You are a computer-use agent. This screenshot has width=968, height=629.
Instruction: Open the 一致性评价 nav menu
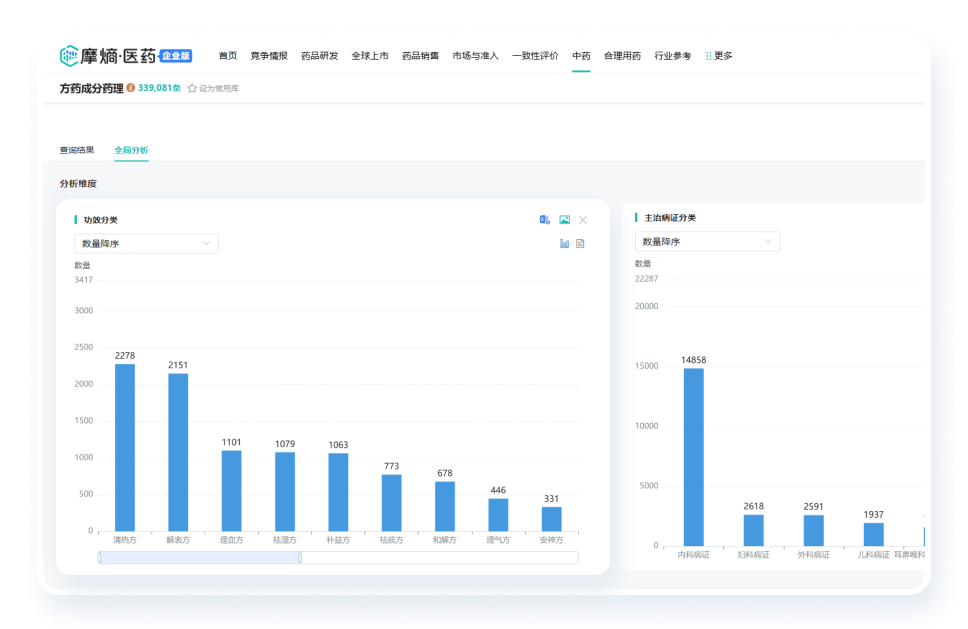point(535,56)
